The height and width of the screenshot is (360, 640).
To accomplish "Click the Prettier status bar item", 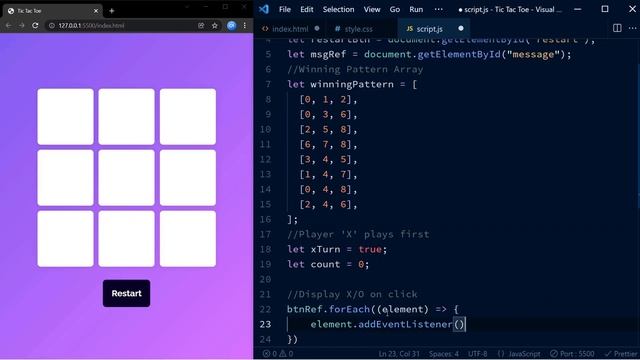I will (620, 353).
